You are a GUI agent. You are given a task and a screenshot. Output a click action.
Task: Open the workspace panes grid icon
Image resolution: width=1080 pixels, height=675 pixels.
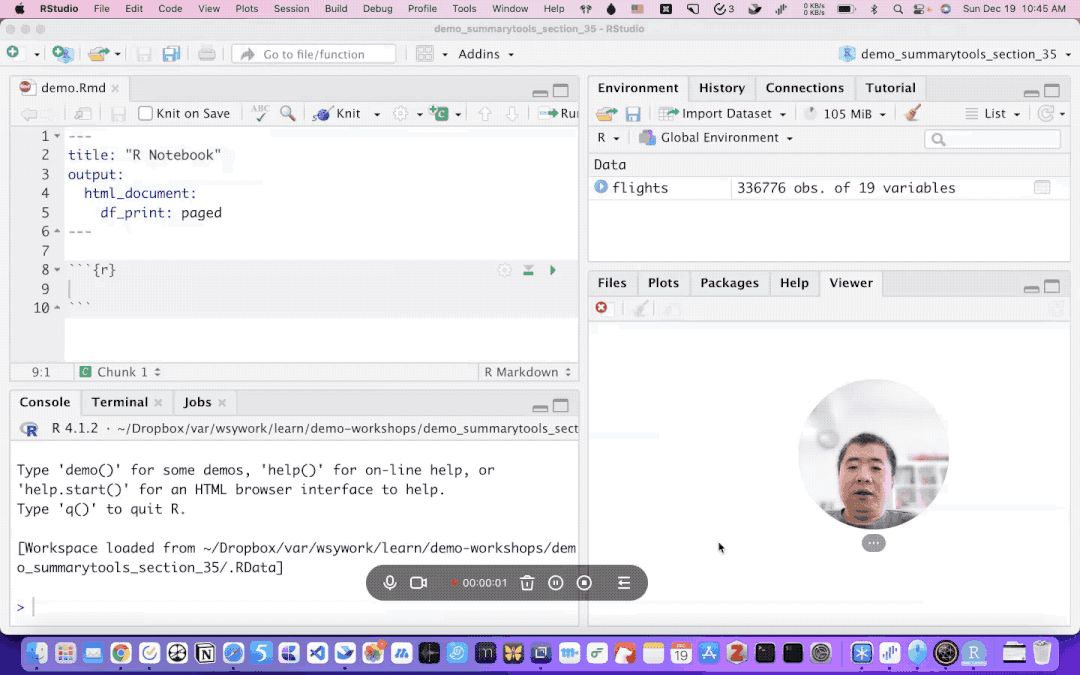pyautogui.click(x=425, y=54)
